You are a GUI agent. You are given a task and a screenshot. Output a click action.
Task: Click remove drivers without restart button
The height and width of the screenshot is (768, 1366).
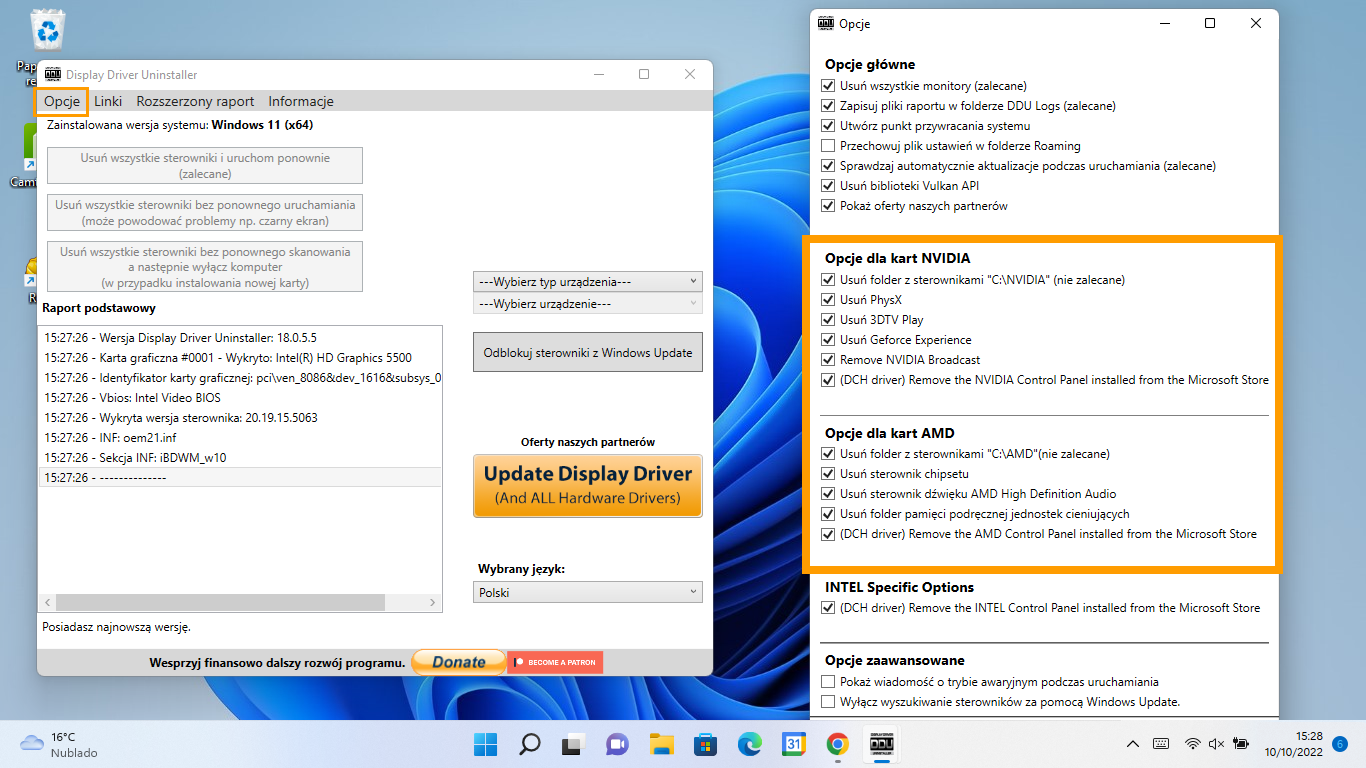click(206, 213)
